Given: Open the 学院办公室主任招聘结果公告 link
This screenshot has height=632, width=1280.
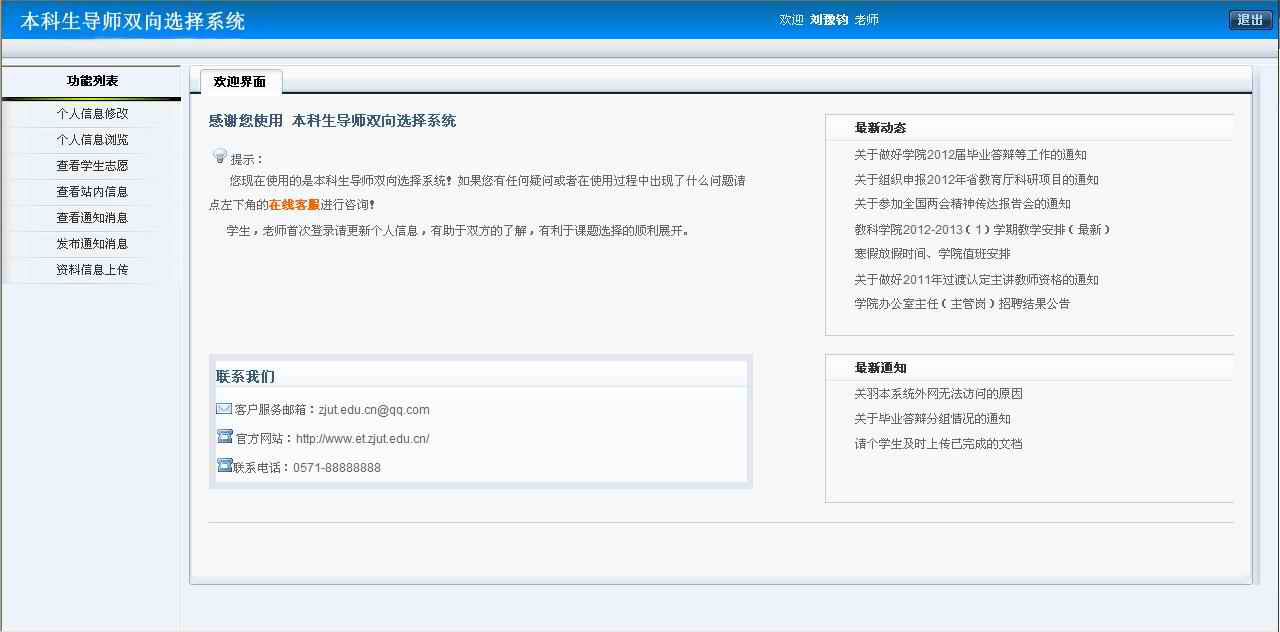Looking at the screenshot, I should click(961, 304).
